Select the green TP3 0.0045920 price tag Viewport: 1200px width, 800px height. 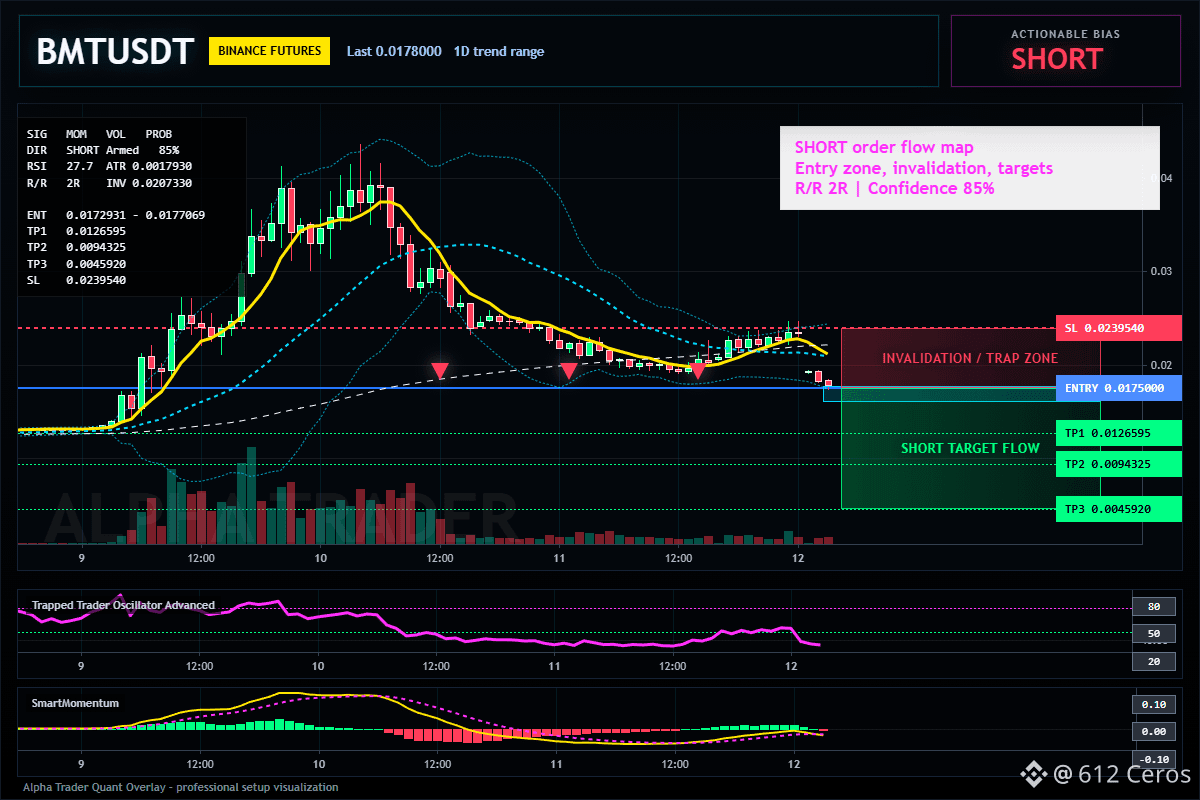tap(1119, 509)
